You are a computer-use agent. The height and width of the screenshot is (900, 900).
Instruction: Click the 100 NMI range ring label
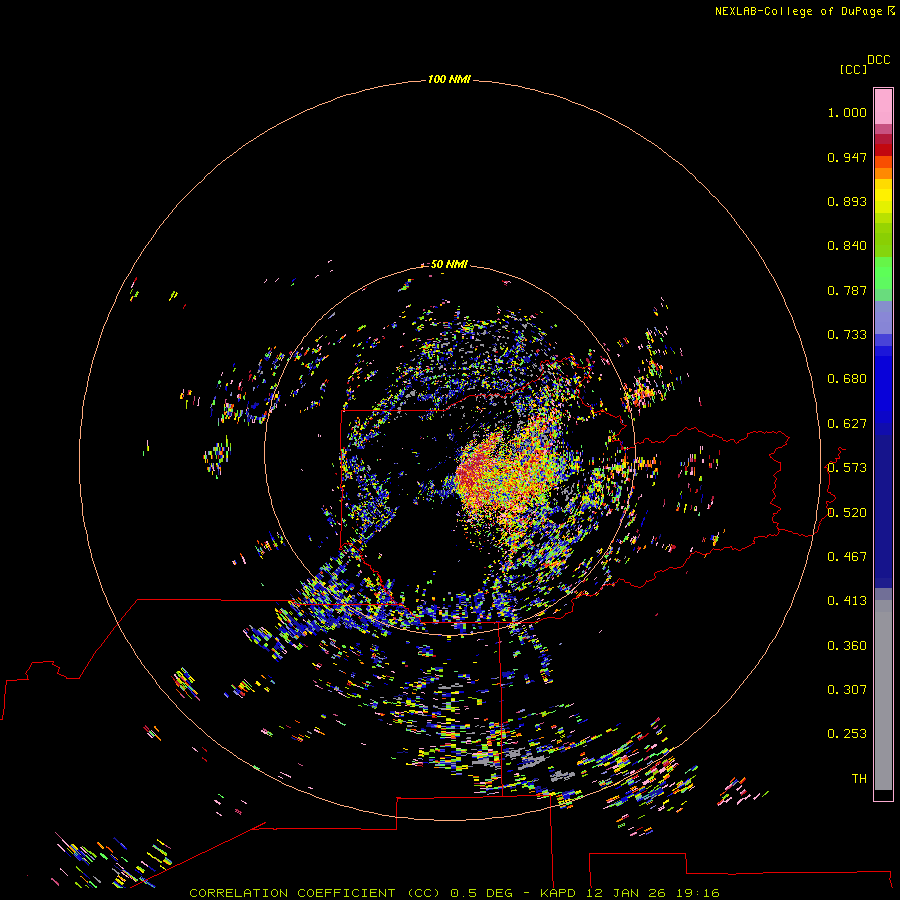(x=449, y=79)
